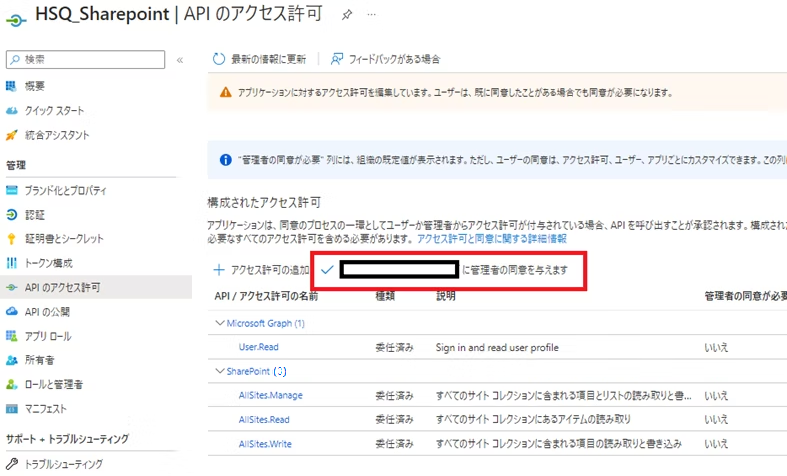Click the 統合アシスタント rocket icon
787x476 pixels.
[11, 135]
